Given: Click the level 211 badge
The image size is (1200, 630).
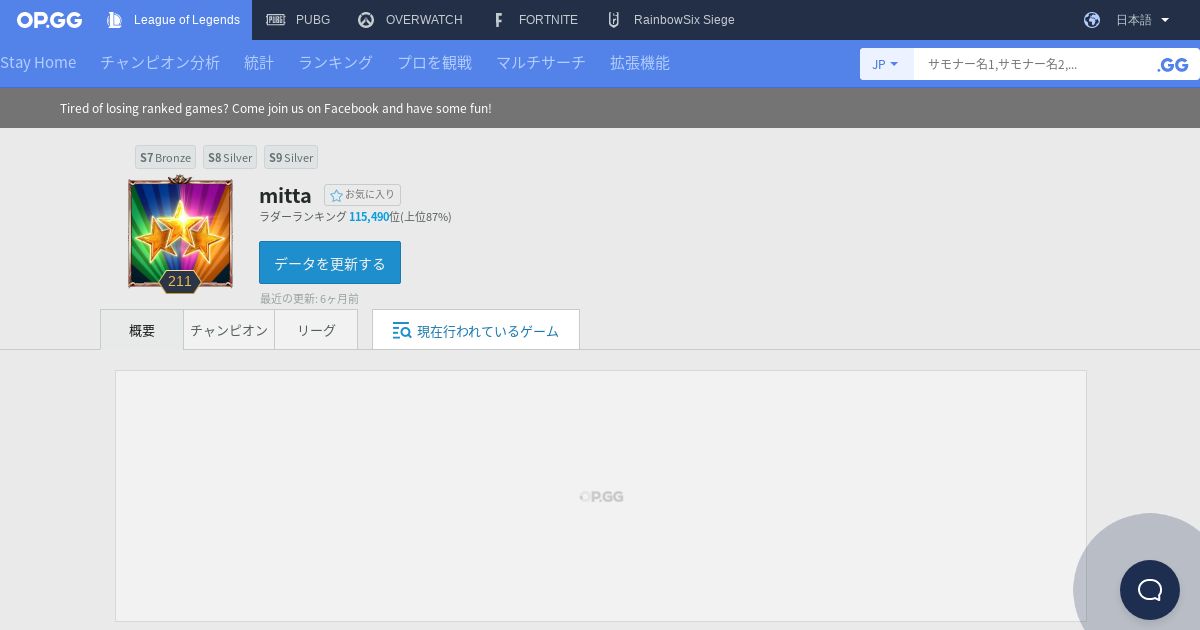Looking at the screenshot, I should (x=180, y=281).
